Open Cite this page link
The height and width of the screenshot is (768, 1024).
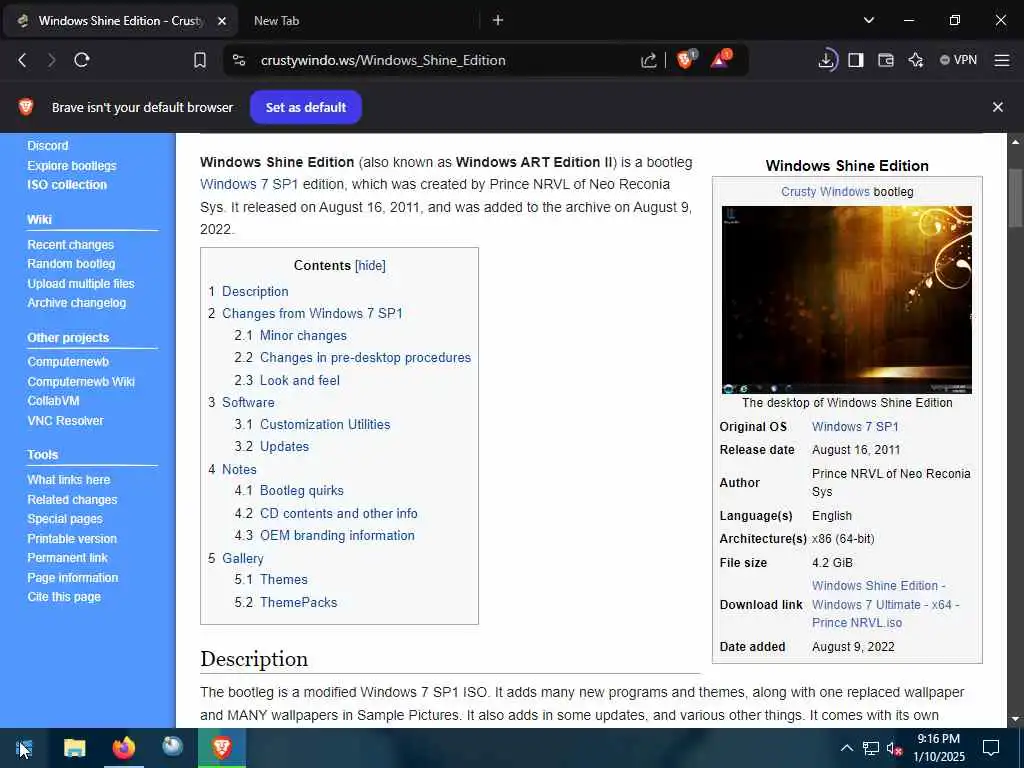[64, 597]
